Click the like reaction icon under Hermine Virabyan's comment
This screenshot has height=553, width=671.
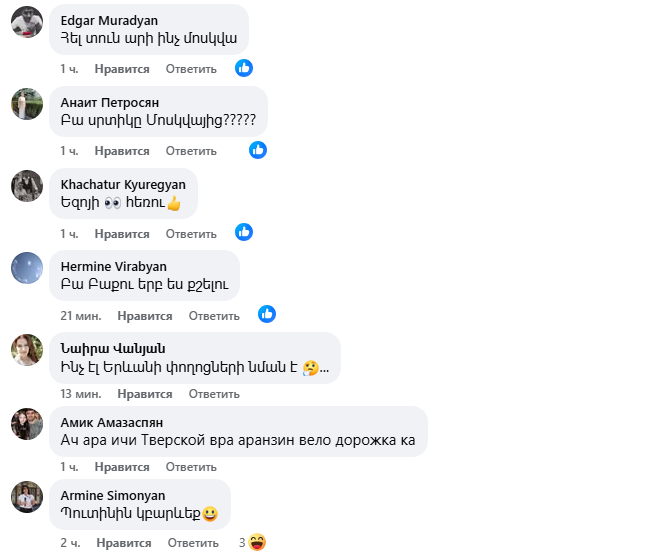coord(267,315)
